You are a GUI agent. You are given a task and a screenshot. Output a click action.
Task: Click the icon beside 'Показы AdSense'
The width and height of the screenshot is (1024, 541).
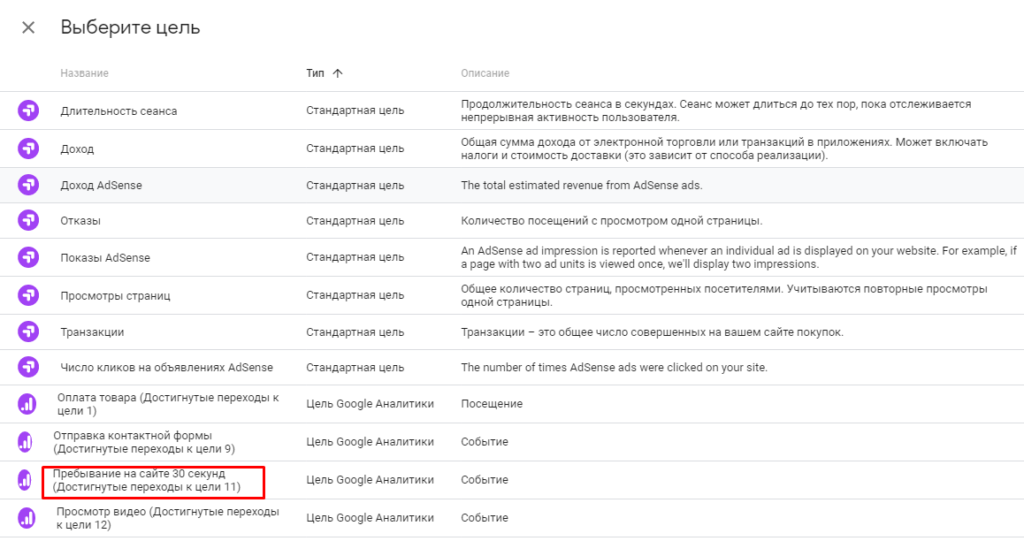point(29,257)
